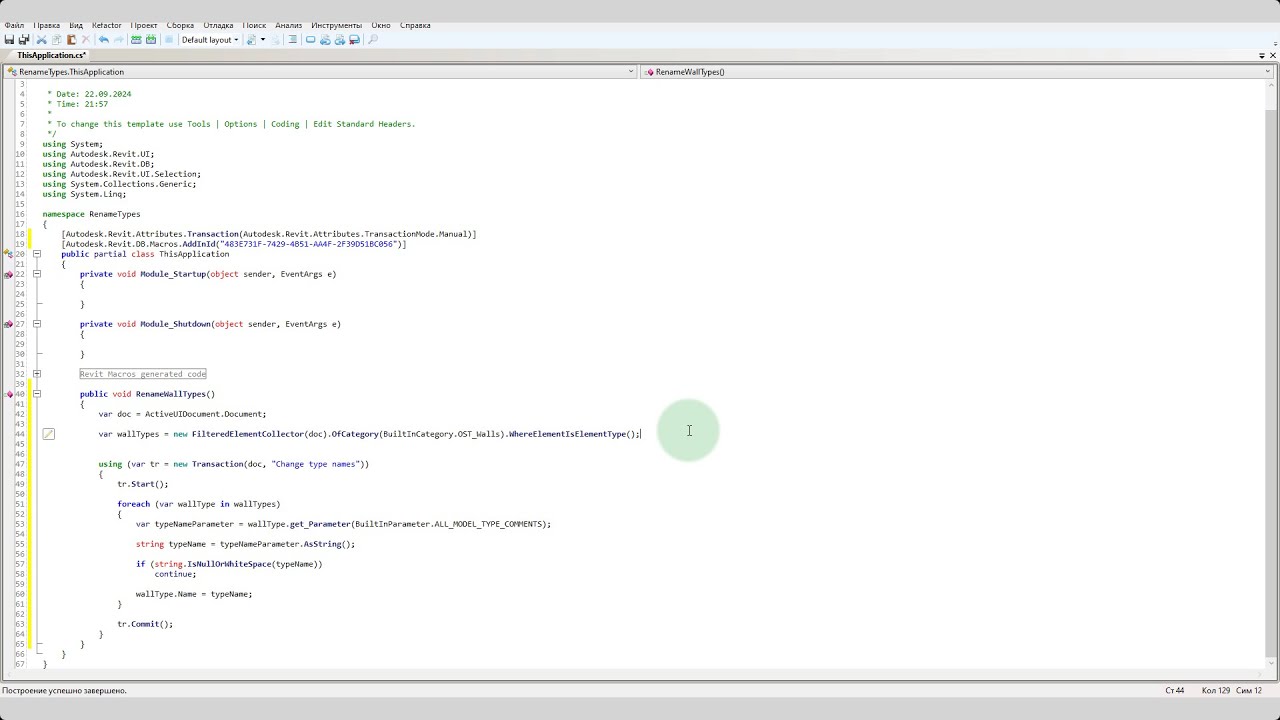
Task: Close the ThisApplication.cs document
Action: coord(1272,56)
